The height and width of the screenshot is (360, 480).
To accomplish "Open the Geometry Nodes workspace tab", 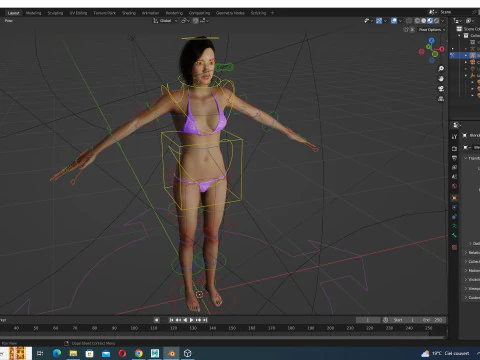I will [x=230, y=13].
